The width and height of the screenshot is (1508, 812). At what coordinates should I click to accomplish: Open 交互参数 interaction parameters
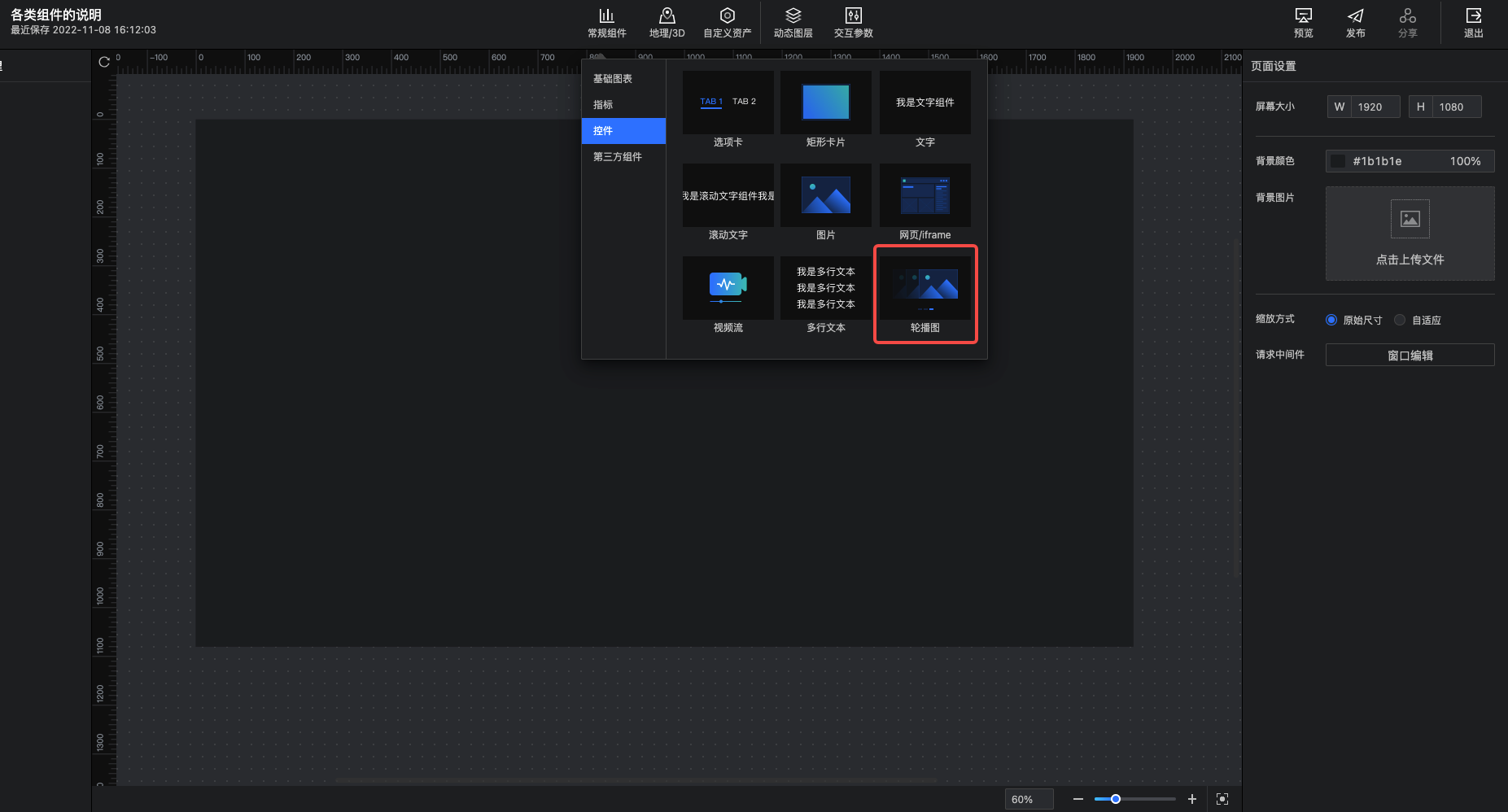coord(853,22)
